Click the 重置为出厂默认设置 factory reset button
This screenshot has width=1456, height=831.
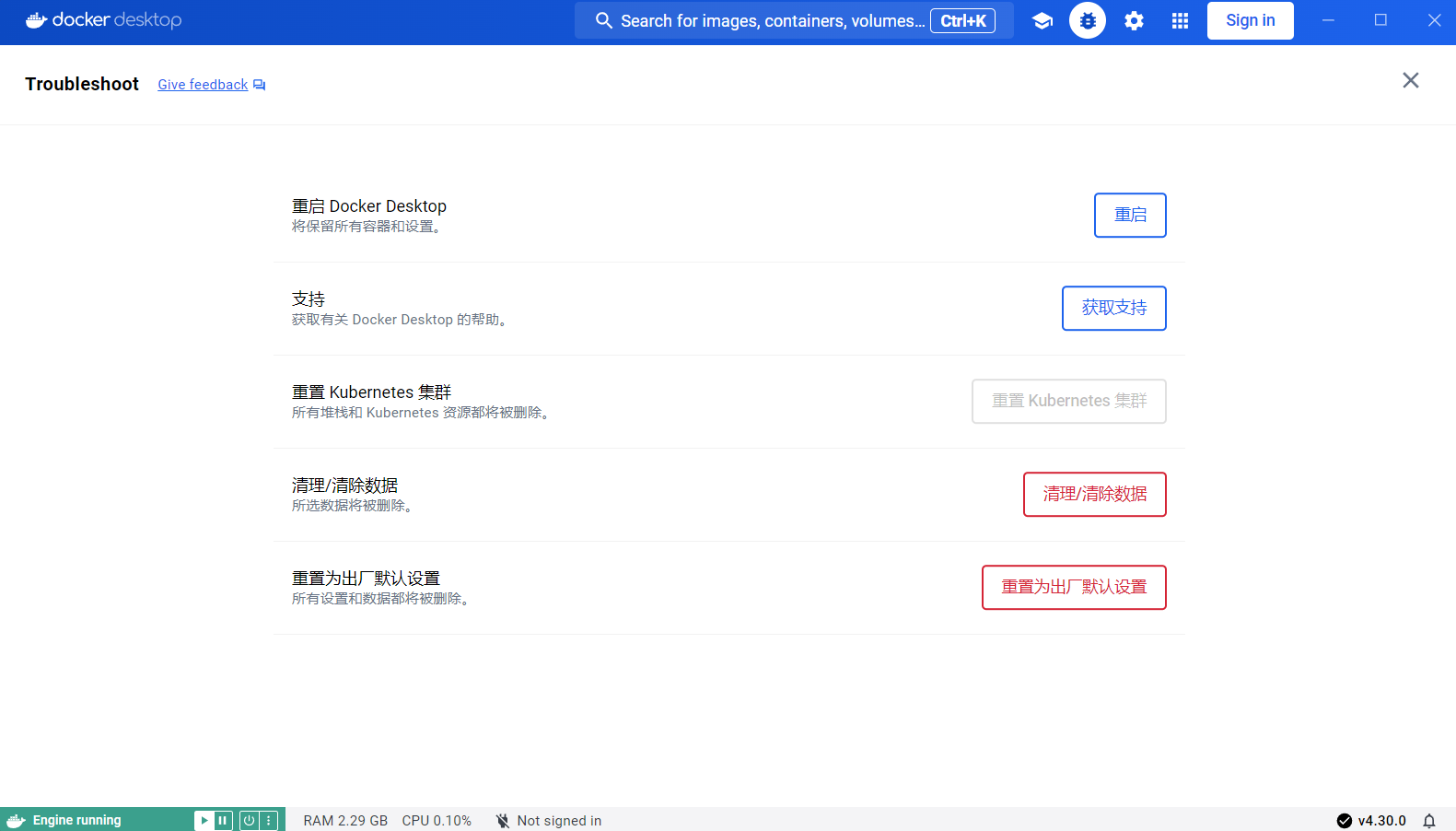point(1074,587)
